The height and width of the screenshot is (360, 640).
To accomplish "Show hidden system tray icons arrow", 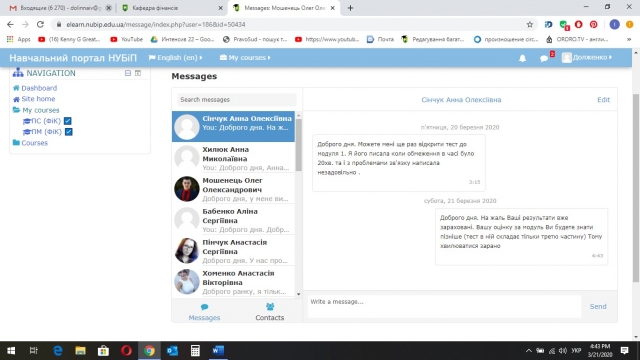I will 529,351.
